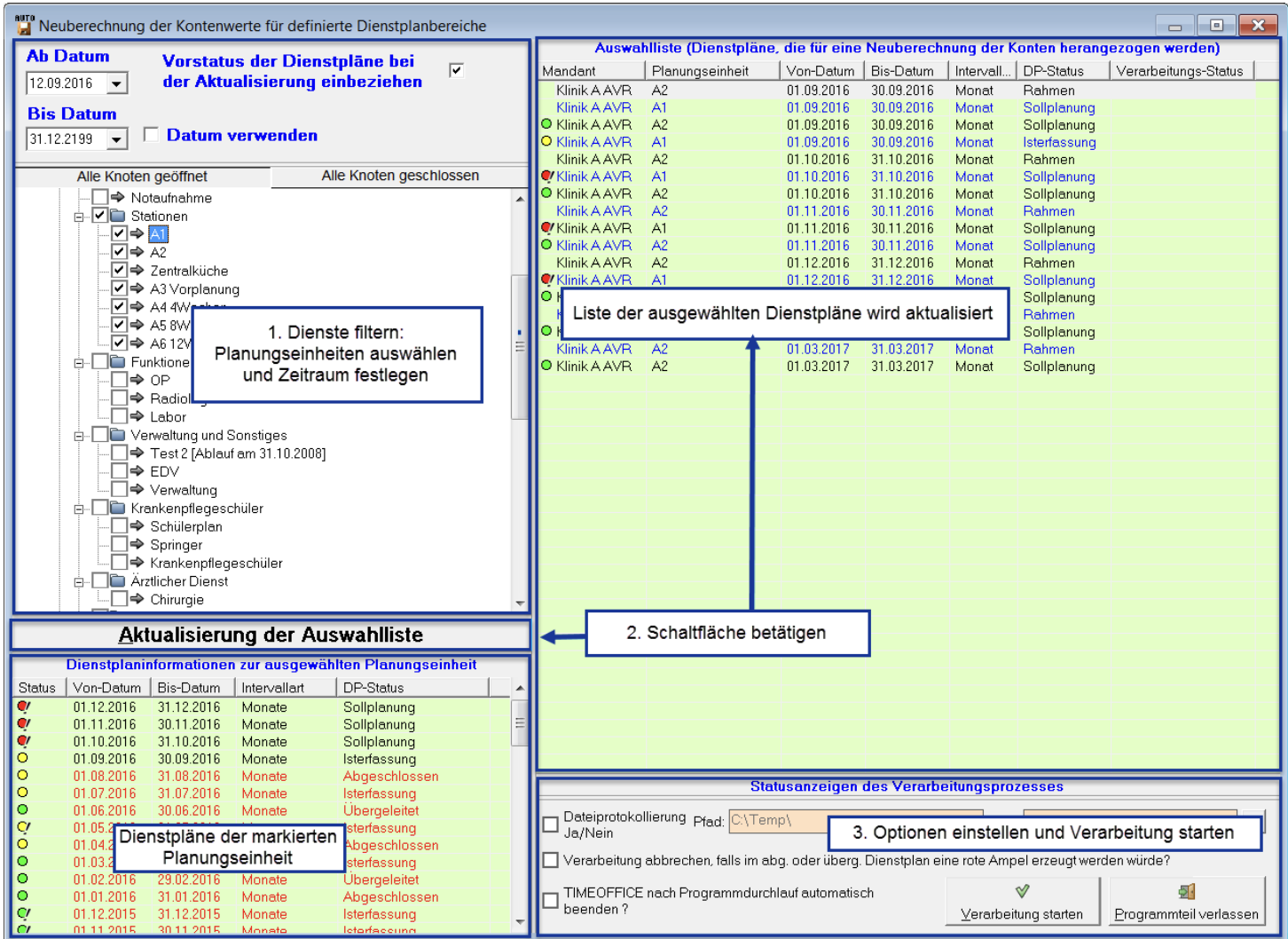Click the scroll-down arrow of the tree panel
1288x939 pixels.
pyautogui.click(x=520, y=603)
